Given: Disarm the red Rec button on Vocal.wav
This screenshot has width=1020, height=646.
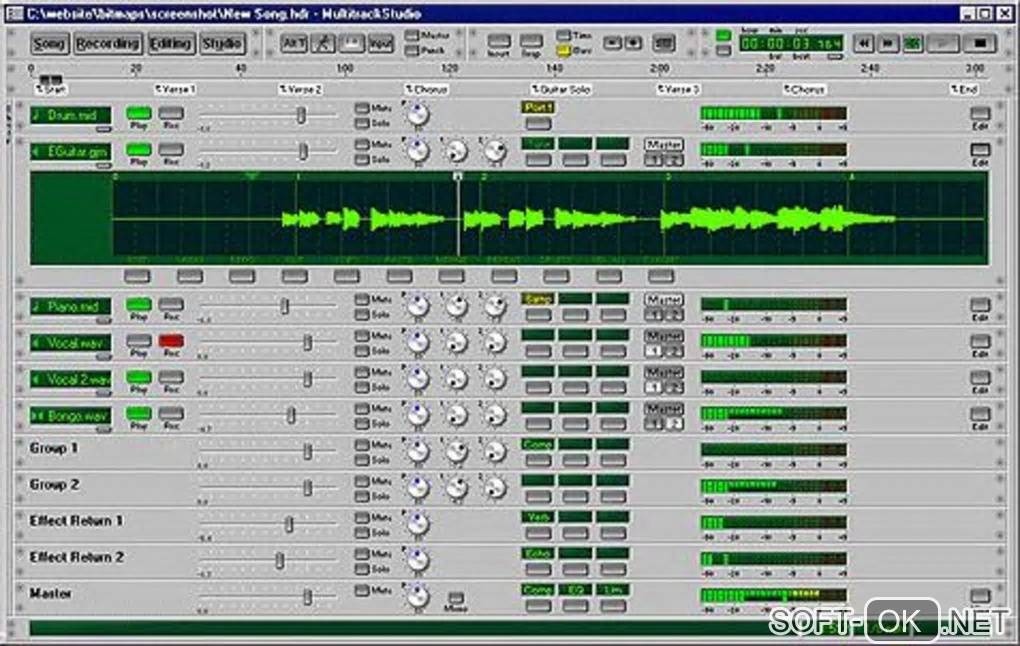Looking at the screenshot, I should [x=171, y=341].
